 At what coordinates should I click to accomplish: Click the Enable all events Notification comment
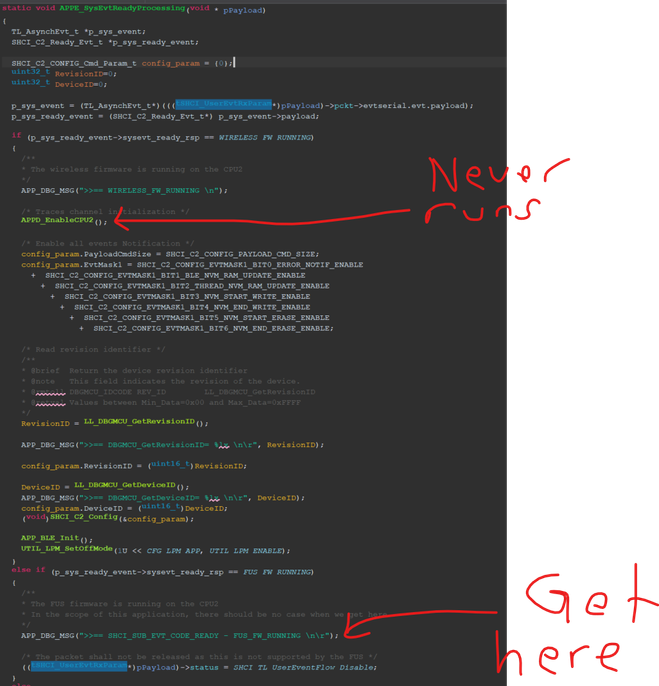pyautogui.click(x=108, y=243)
